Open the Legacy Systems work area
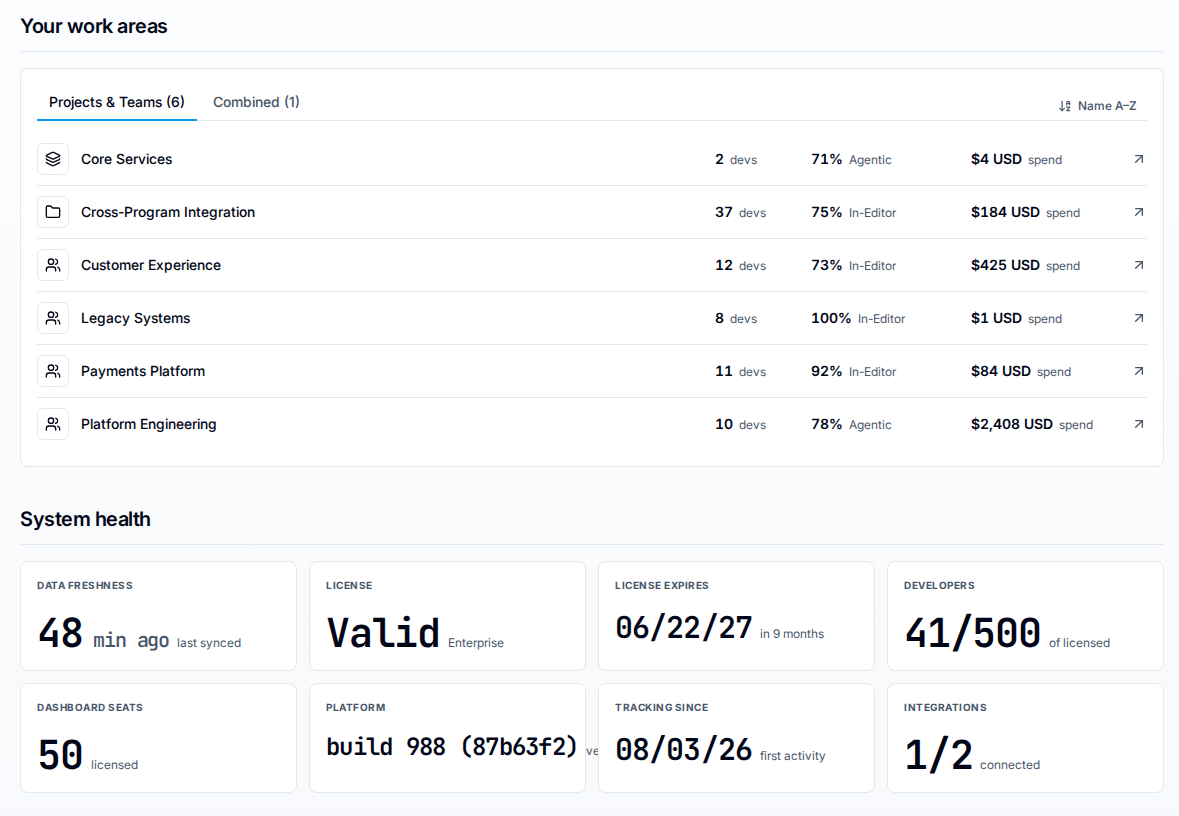The image size is (1179, 816). [592, 318]
